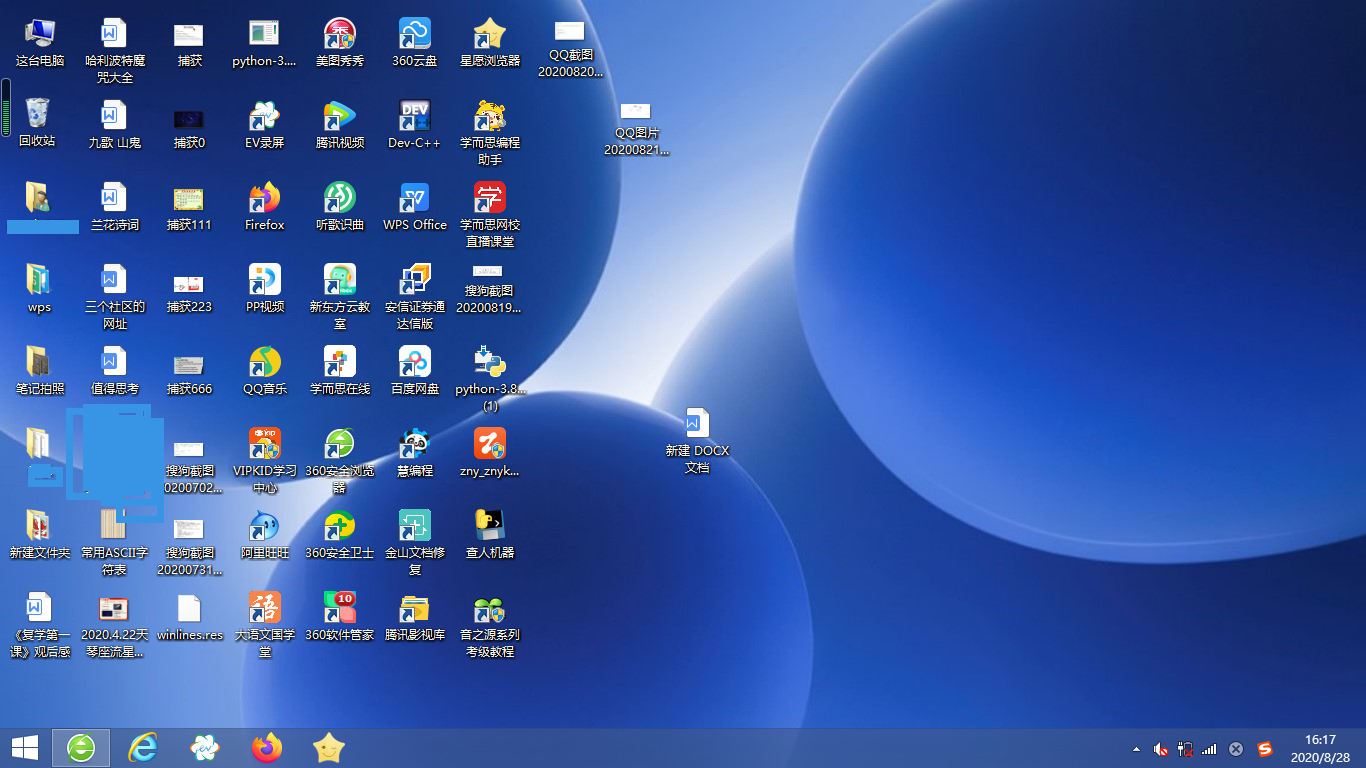This screenshot has height=768, width=1366.
Task: Open the 金山文档修复 shortcut
Action: [415, 543]
